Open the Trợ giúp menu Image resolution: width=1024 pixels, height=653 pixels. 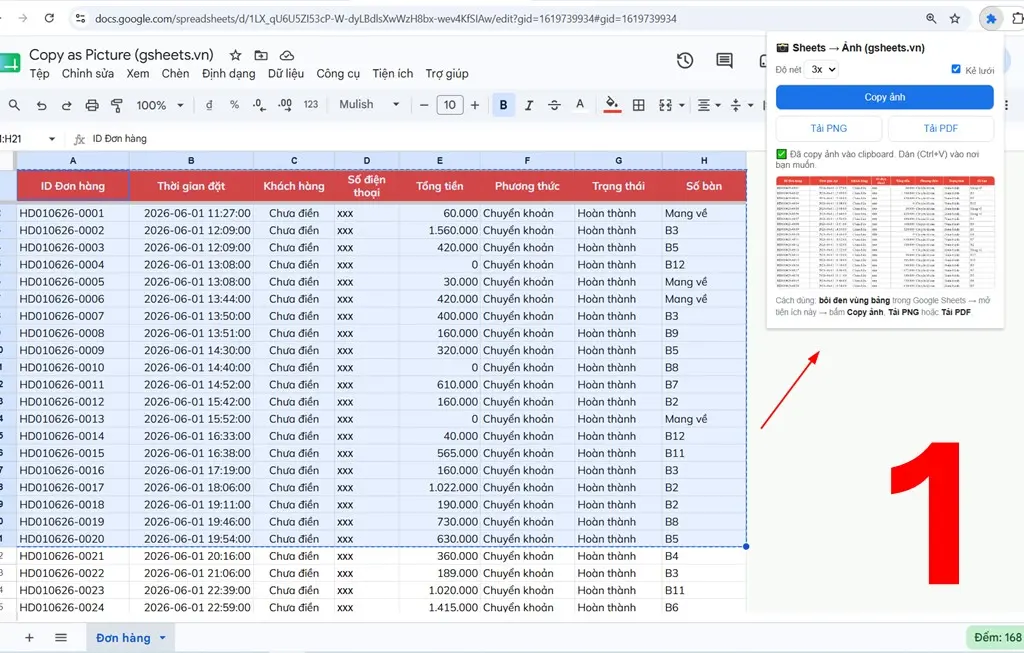pyautogui.click(x=447, y=74)
